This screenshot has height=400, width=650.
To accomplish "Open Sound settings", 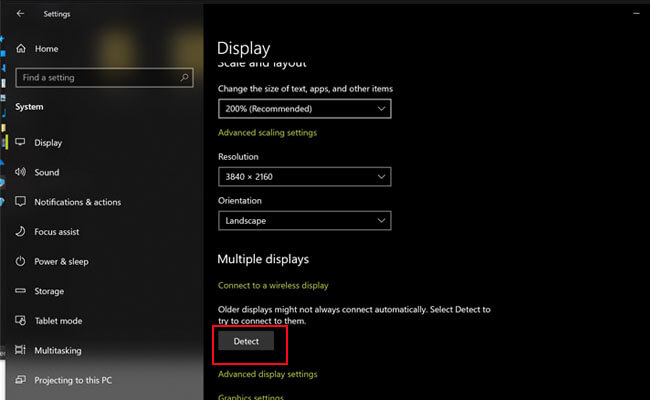I will click(47, 172).
